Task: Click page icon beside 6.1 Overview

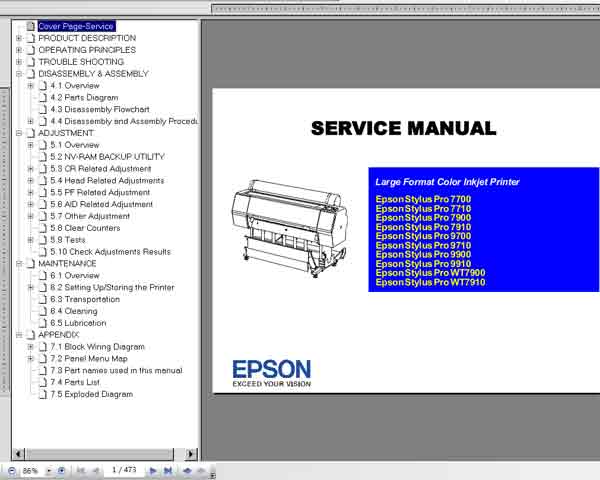Action: (43, 275)
